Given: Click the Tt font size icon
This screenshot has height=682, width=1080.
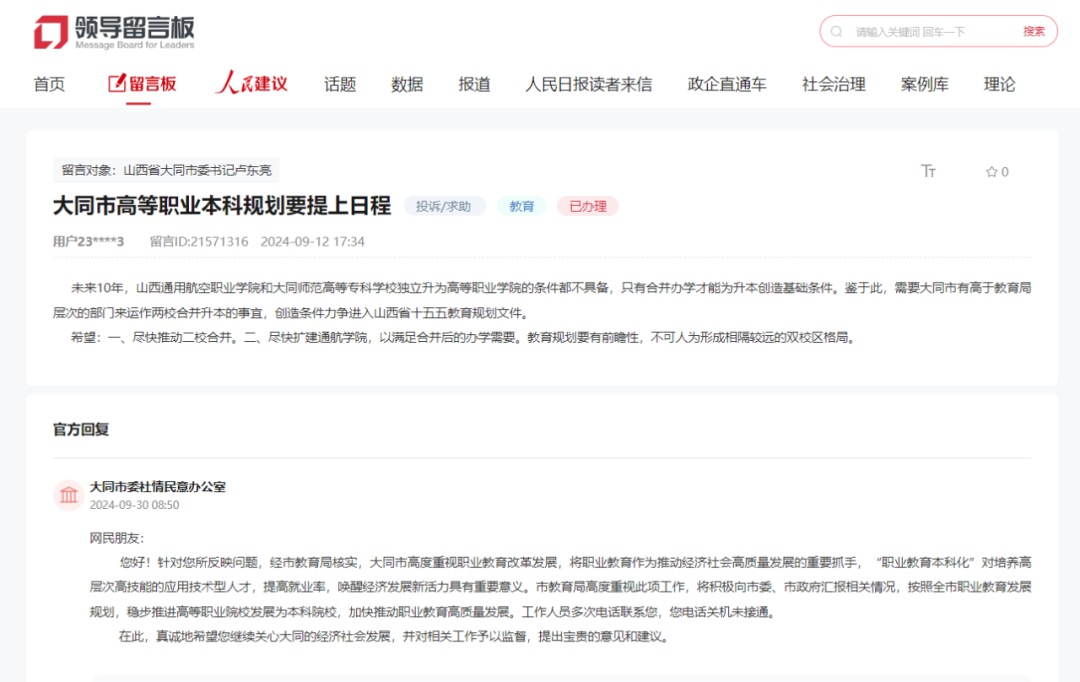Looking at the screenshot, I should pyautogui.click(x=928, y=171).
